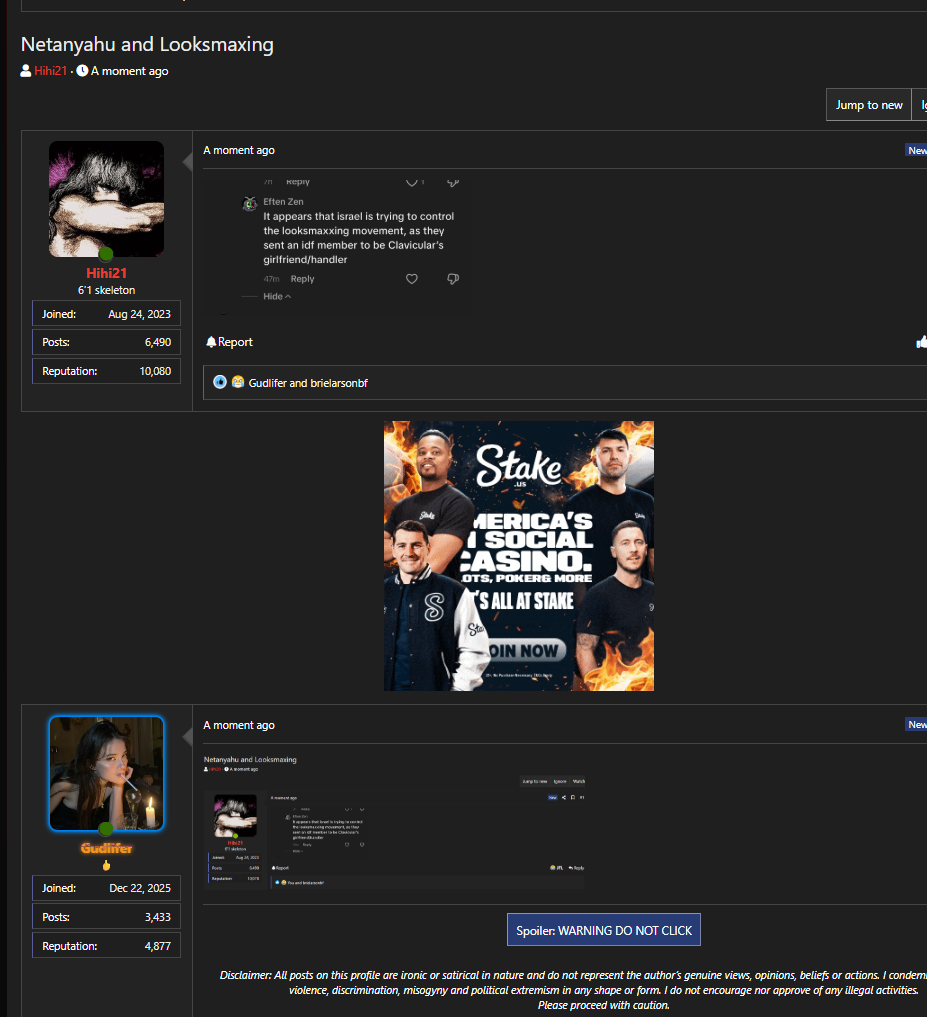Click Reply under the Eften Zen comment
Viewport: 927px width, 1017px height.
pyautogui.click(x=302, y=279)
